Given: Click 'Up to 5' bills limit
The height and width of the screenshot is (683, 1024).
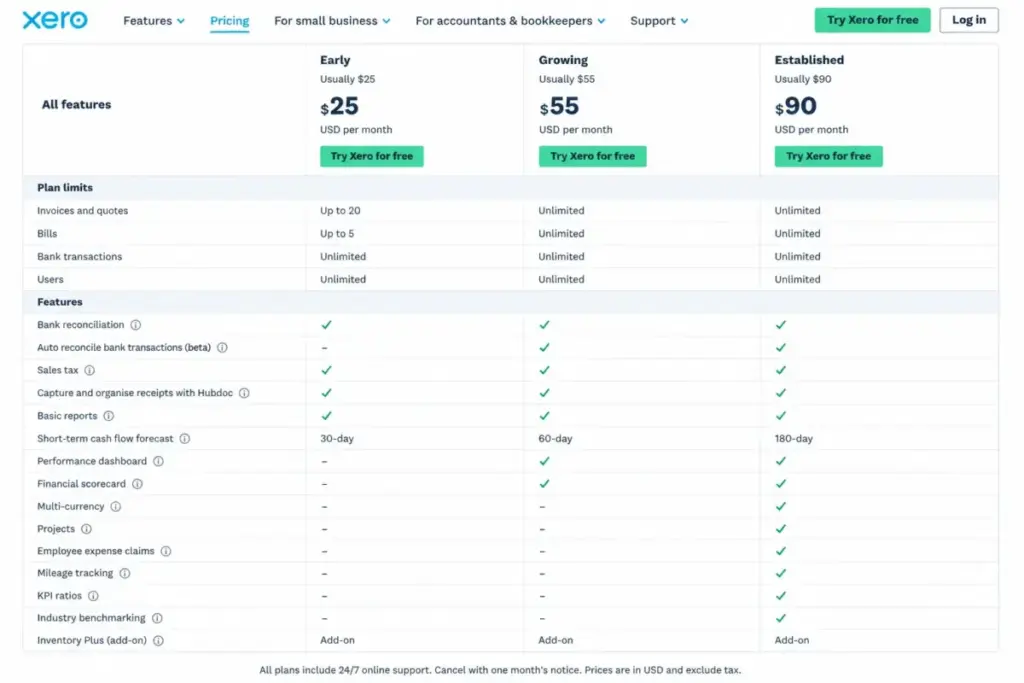Looking at the screenshot, I should tap(337, 234).
